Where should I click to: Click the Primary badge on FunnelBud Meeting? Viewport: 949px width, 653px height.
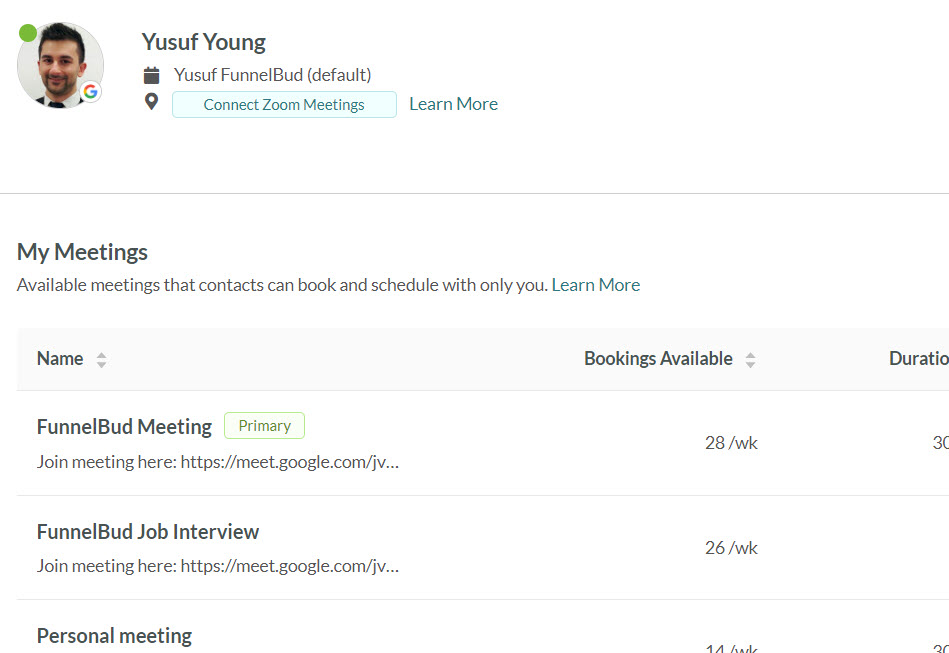pyautogui.click(x=264, y=425)
